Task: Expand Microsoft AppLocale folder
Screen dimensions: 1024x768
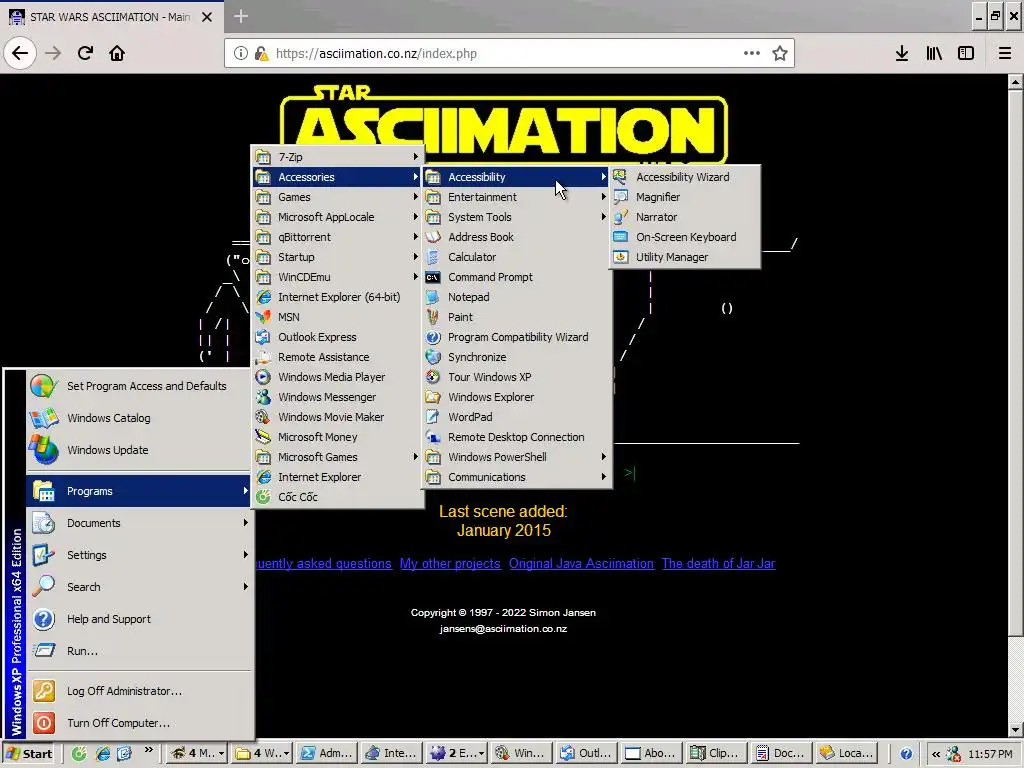Action: pyautogui.click(x=338, y=217)
